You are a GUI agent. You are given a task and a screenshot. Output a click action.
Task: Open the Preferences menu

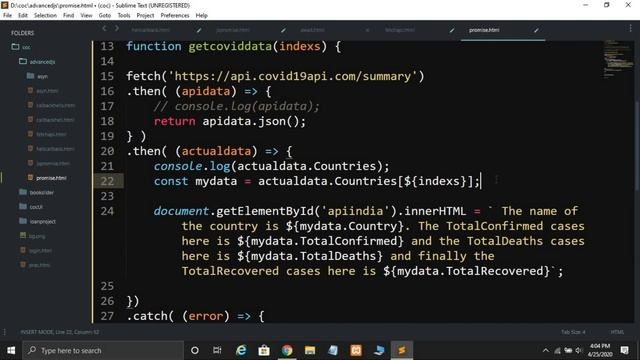(175, 15)
